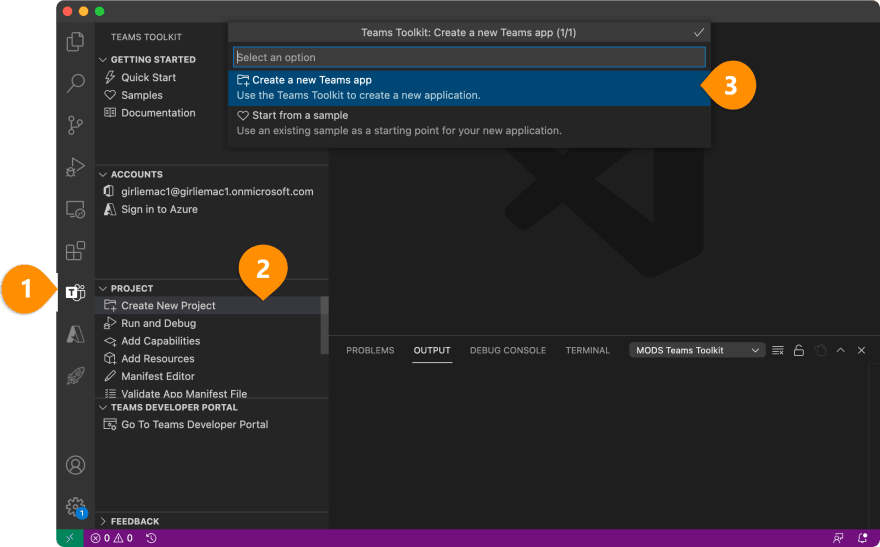
Task: Confirm selection with the checkmark icon
Action: [x=699, y=33]
